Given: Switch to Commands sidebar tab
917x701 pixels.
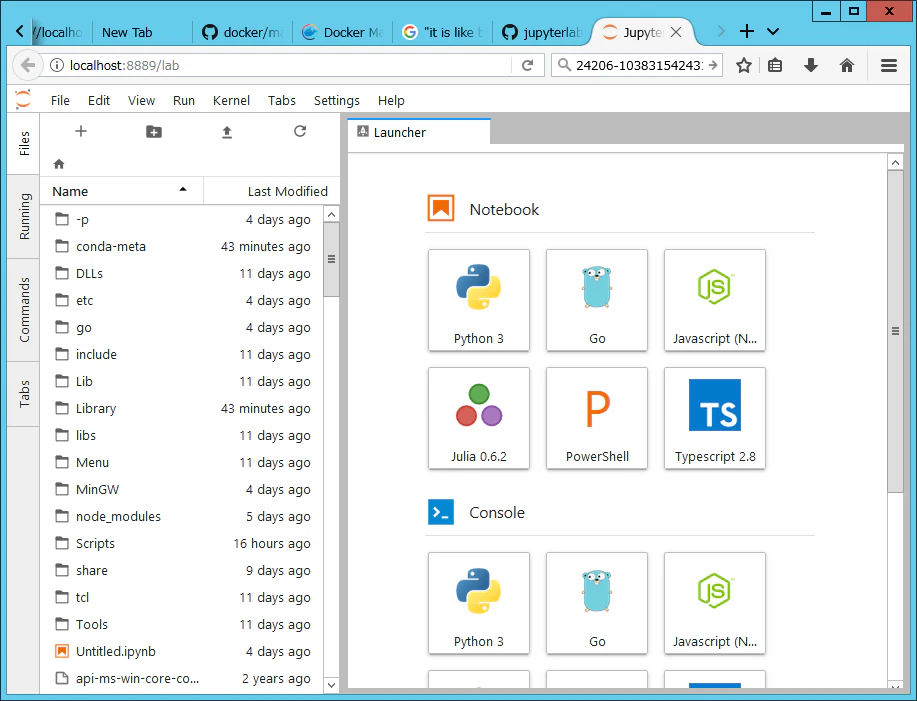Looking at the screenshot, I should coord(24,310).
